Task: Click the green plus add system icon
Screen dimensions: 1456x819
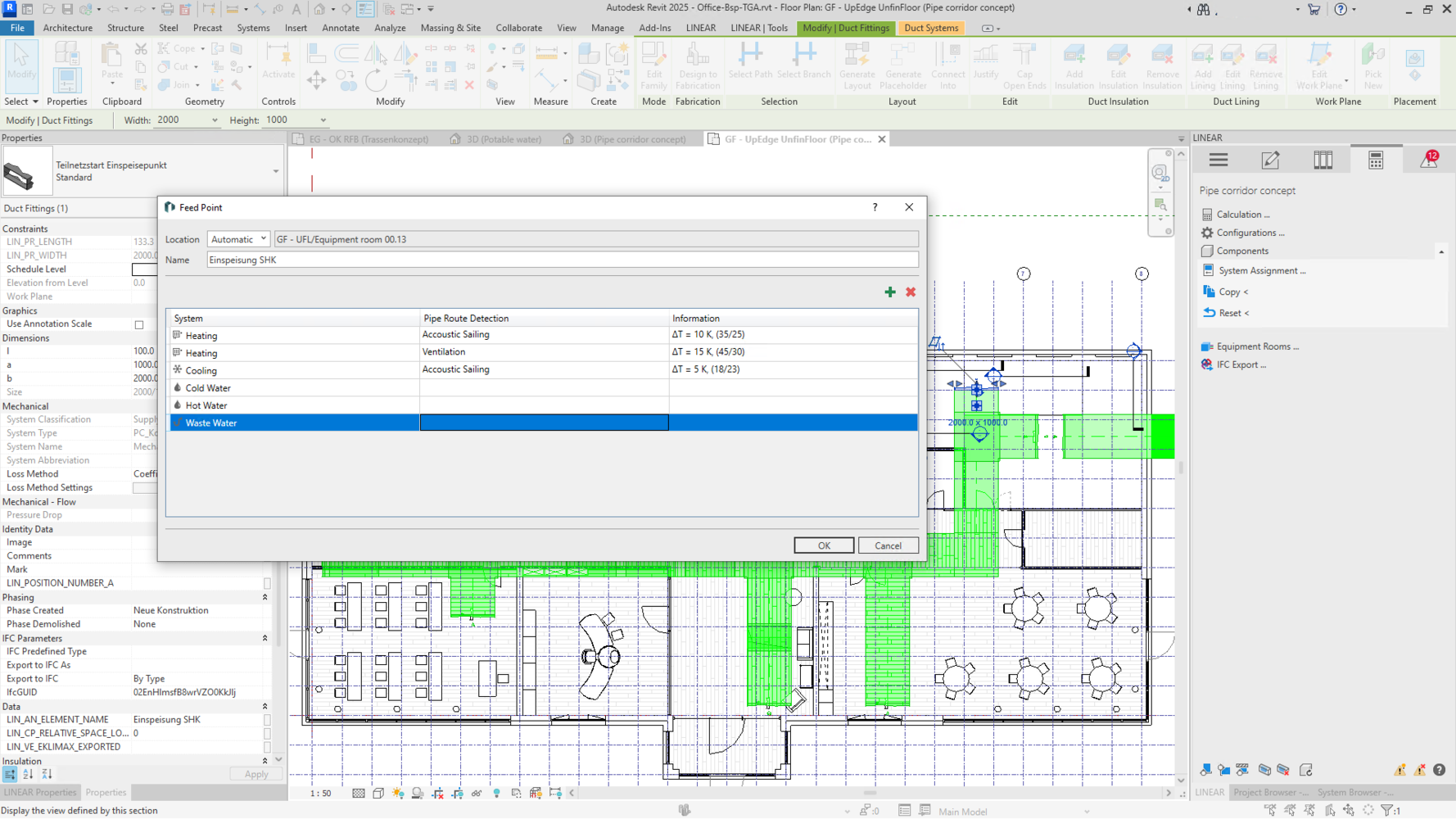Action: pos(890,292)
